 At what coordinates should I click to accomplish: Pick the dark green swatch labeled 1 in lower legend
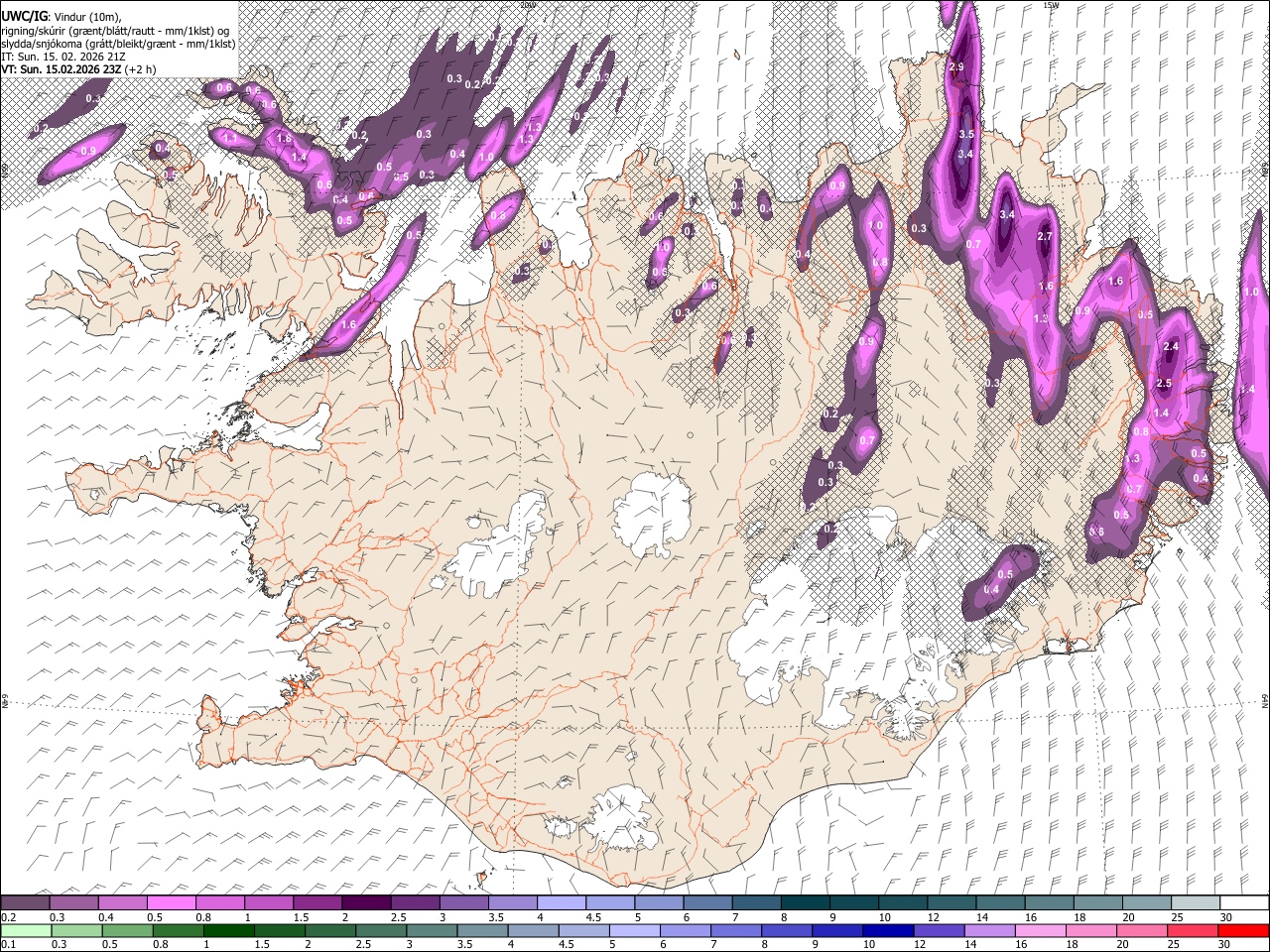(230, 931)
